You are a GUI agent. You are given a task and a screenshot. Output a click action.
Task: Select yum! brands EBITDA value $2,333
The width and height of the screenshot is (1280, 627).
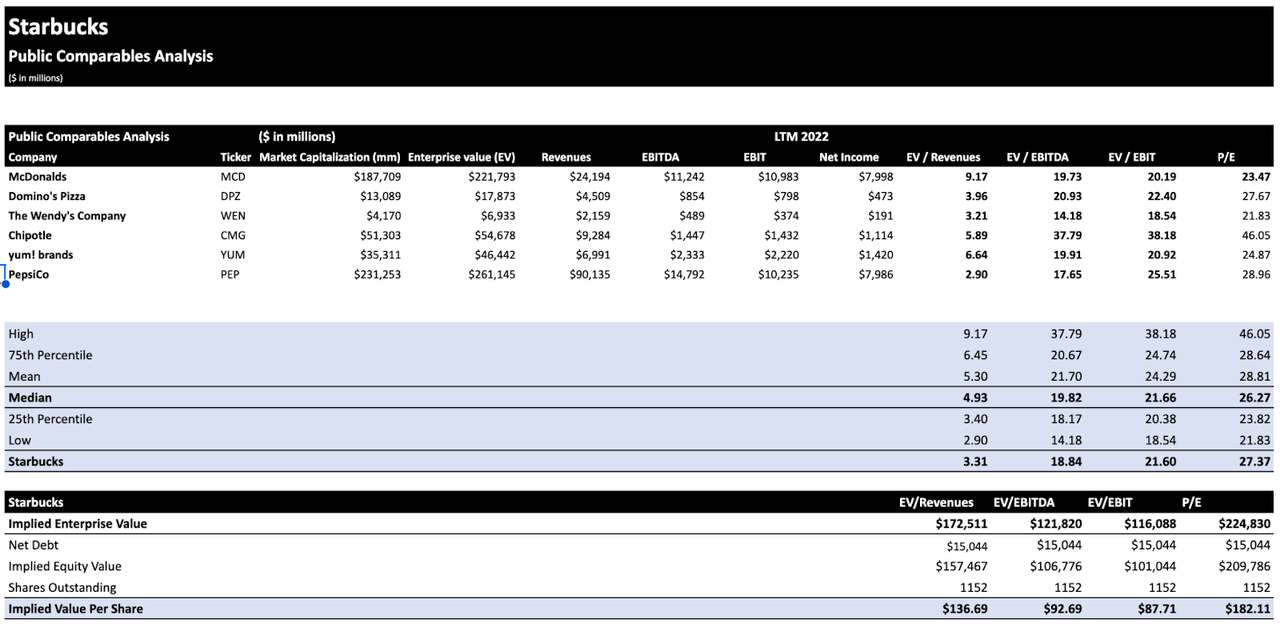[685, 255]
